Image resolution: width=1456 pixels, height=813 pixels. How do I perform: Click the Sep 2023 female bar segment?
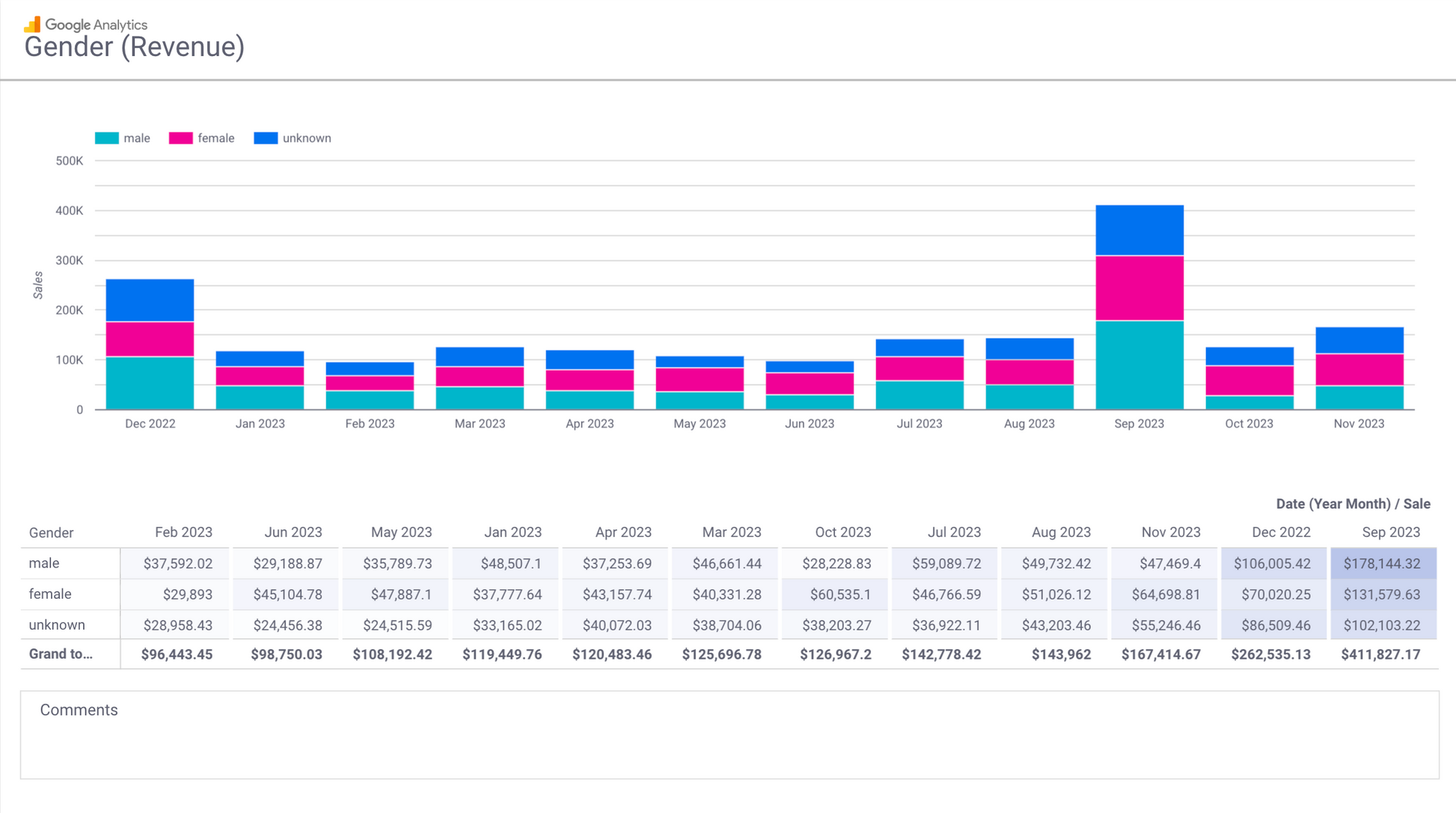[x=1139, y=288]
